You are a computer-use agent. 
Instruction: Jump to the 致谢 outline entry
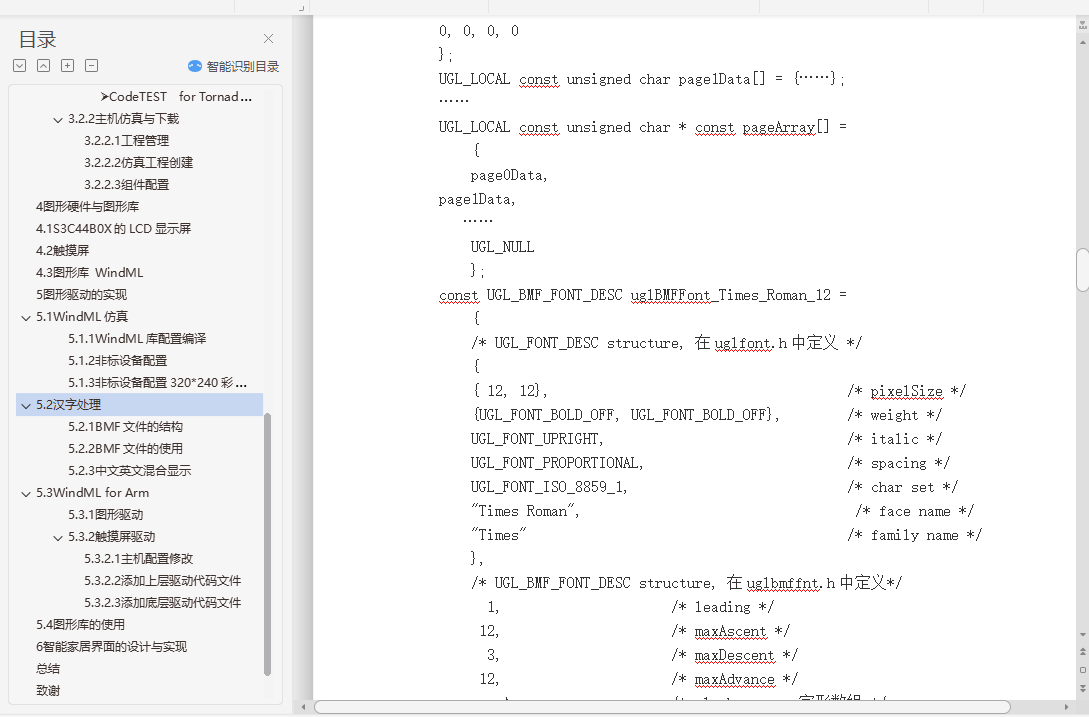point(48,691)
